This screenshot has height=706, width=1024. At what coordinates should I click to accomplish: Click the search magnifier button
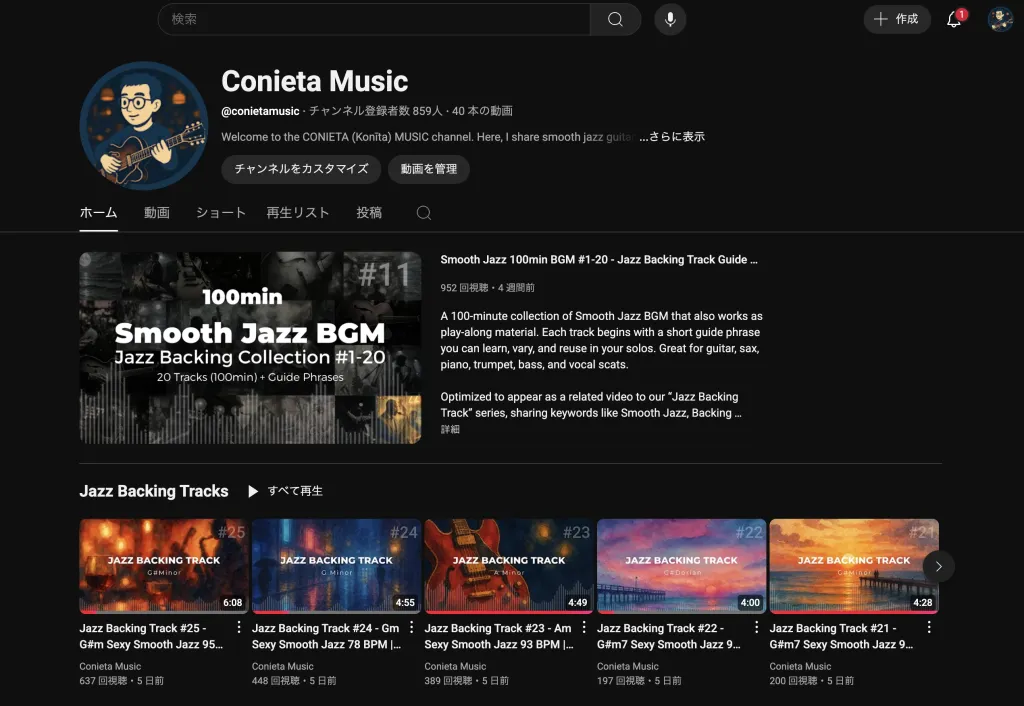[615, 19]
